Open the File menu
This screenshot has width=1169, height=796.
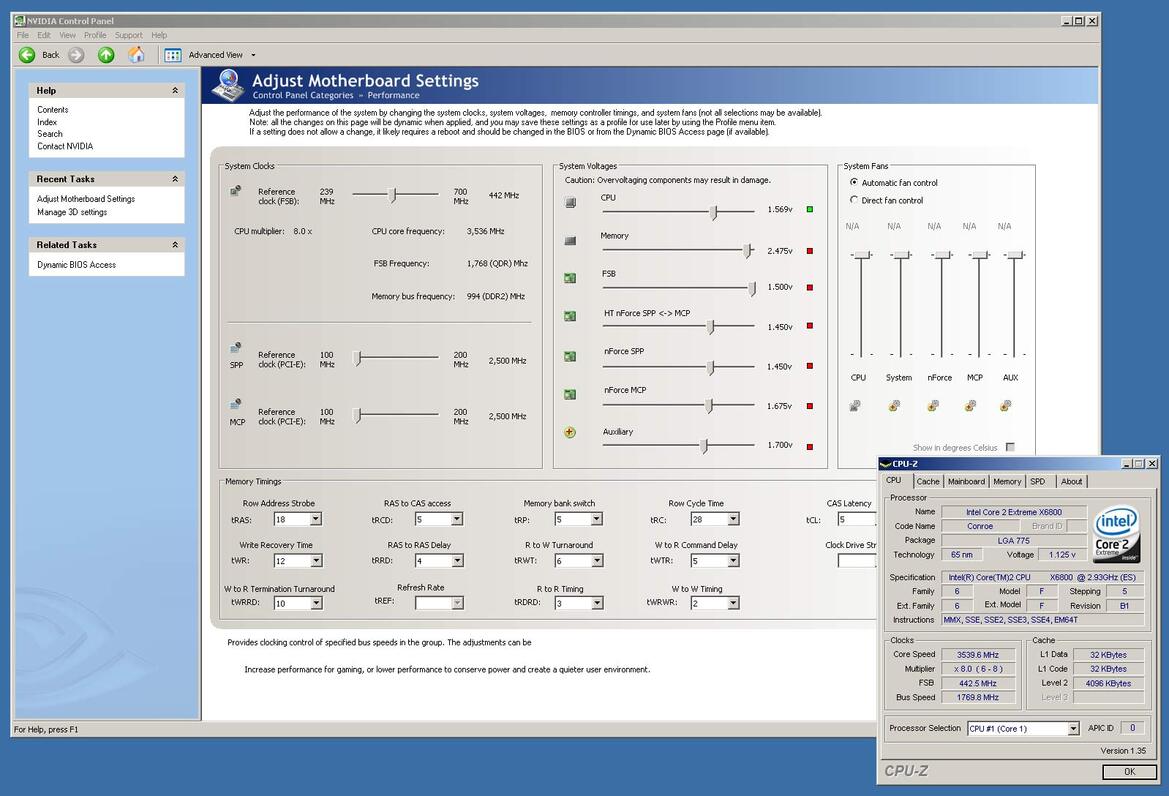click(22, 35)
